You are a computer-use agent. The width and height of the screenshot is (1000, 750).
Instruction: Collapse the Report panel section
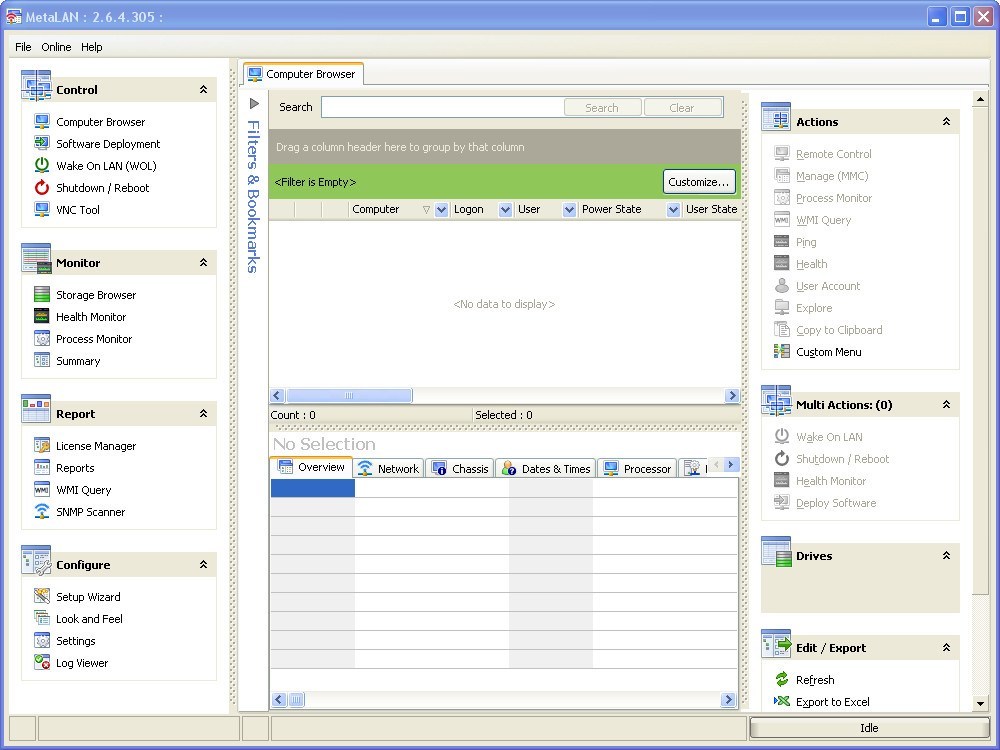point(203,413)
